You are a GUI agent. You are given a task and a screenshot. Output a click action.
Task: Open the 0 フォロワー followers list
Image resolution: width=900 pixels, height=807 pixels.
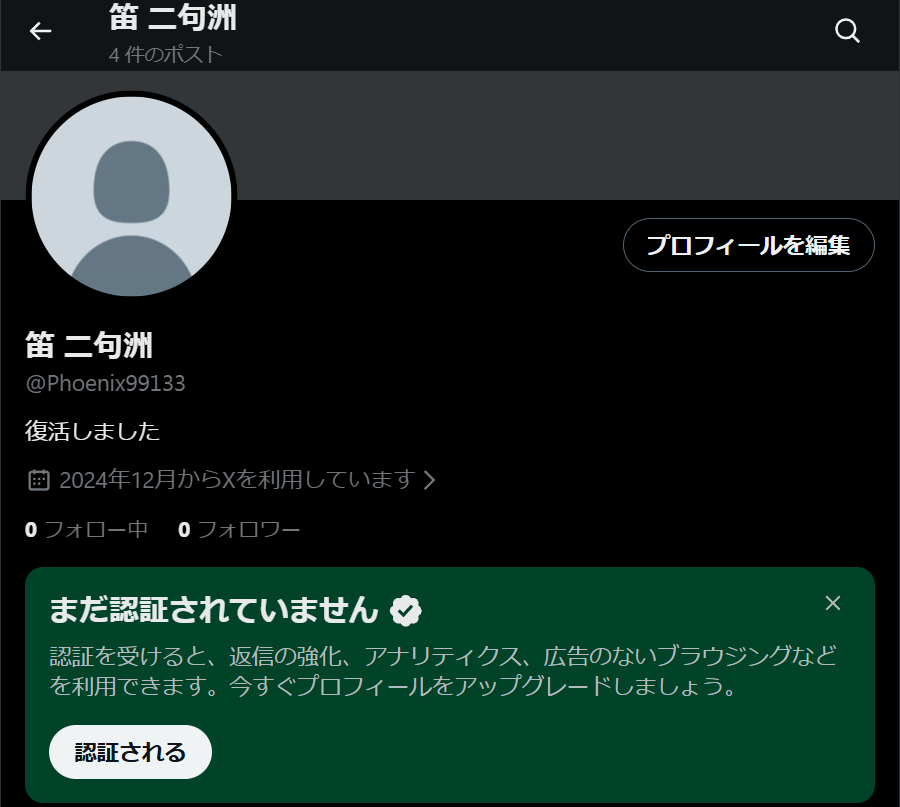pos(239,530)
